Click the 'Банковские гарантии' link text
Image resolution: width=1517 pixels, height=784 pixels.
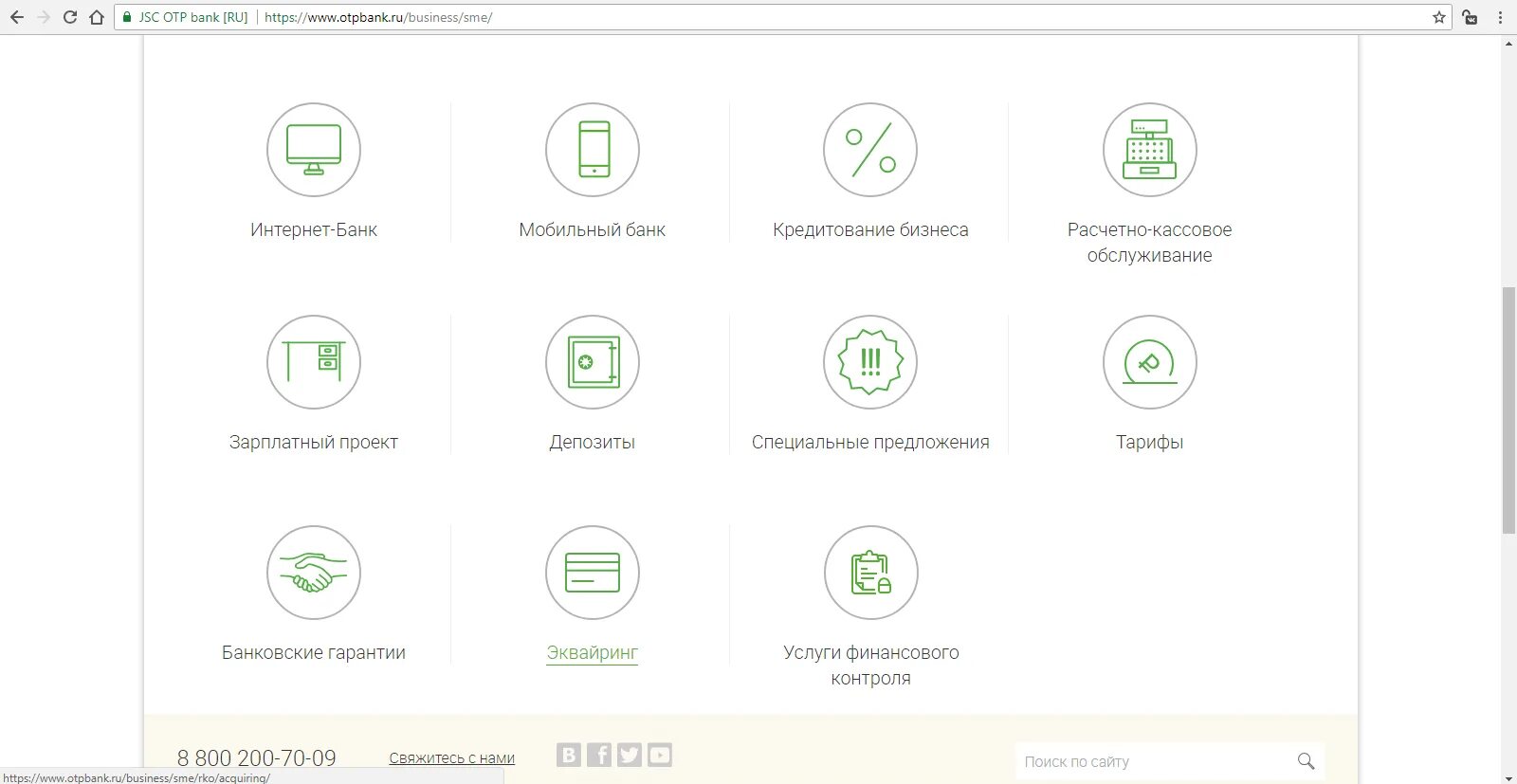pos(314,652)
